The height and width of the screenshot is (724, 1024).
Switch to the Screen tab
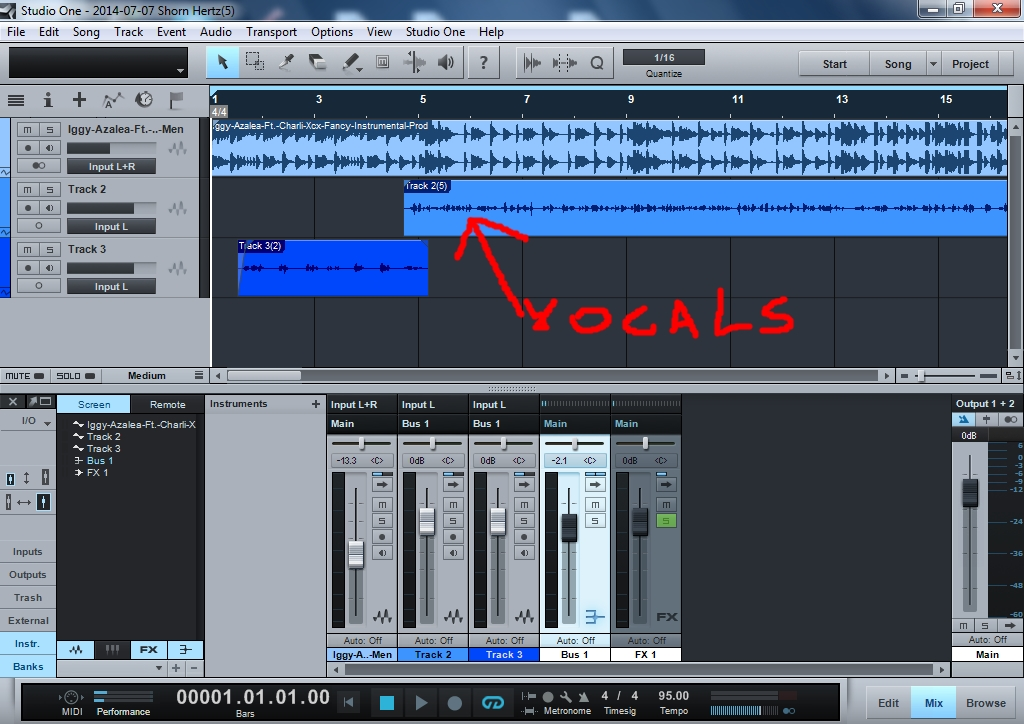coord(94,405)
